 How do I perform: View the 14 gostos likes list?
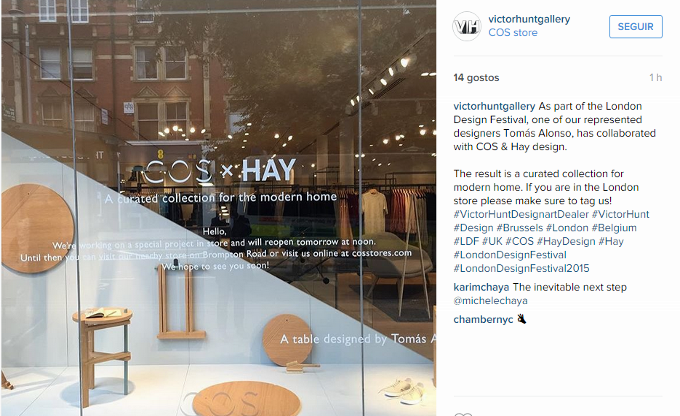(x=476, y=78)
